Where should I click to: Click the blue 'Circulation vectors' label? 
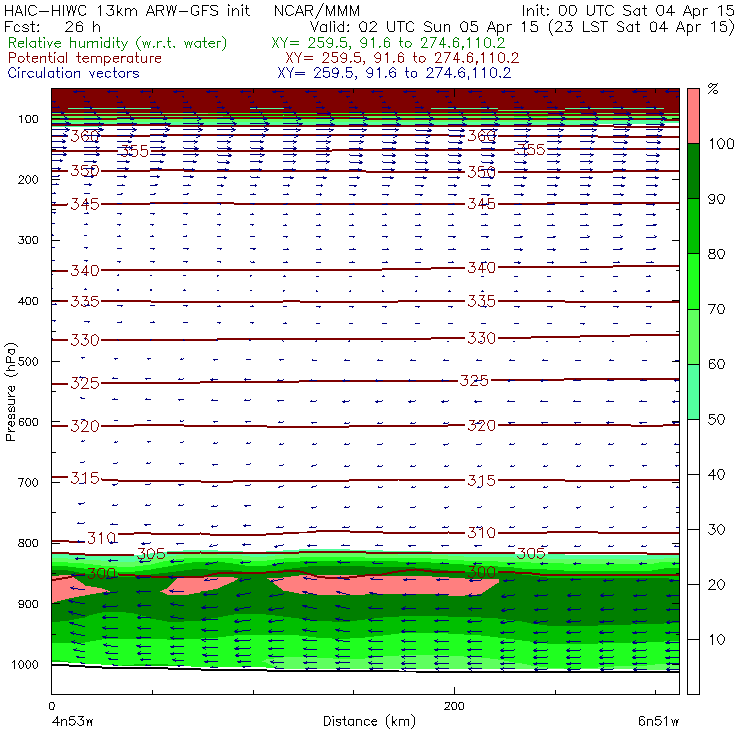click(x=73, y=73)
